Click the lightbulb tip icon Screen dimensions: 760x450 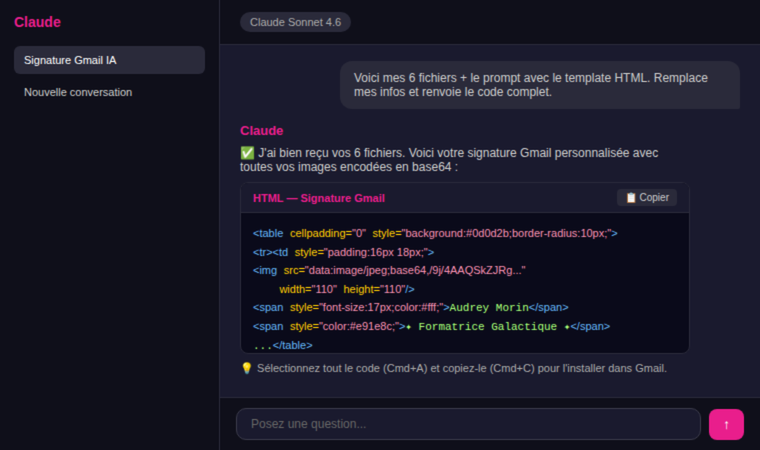(x=247, y=368)
